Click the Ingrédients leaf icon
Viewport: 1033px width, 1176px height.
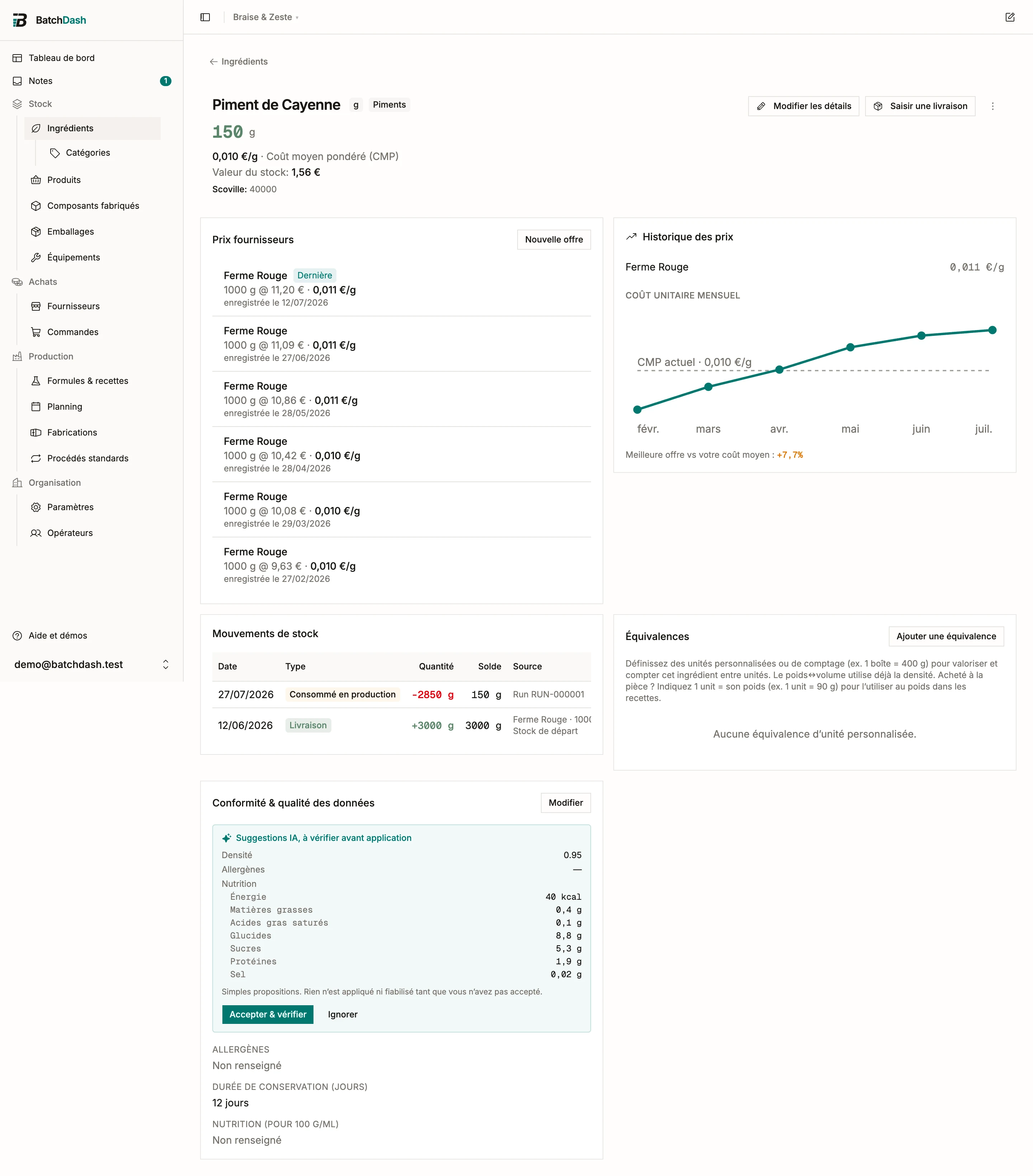(36, 128)
